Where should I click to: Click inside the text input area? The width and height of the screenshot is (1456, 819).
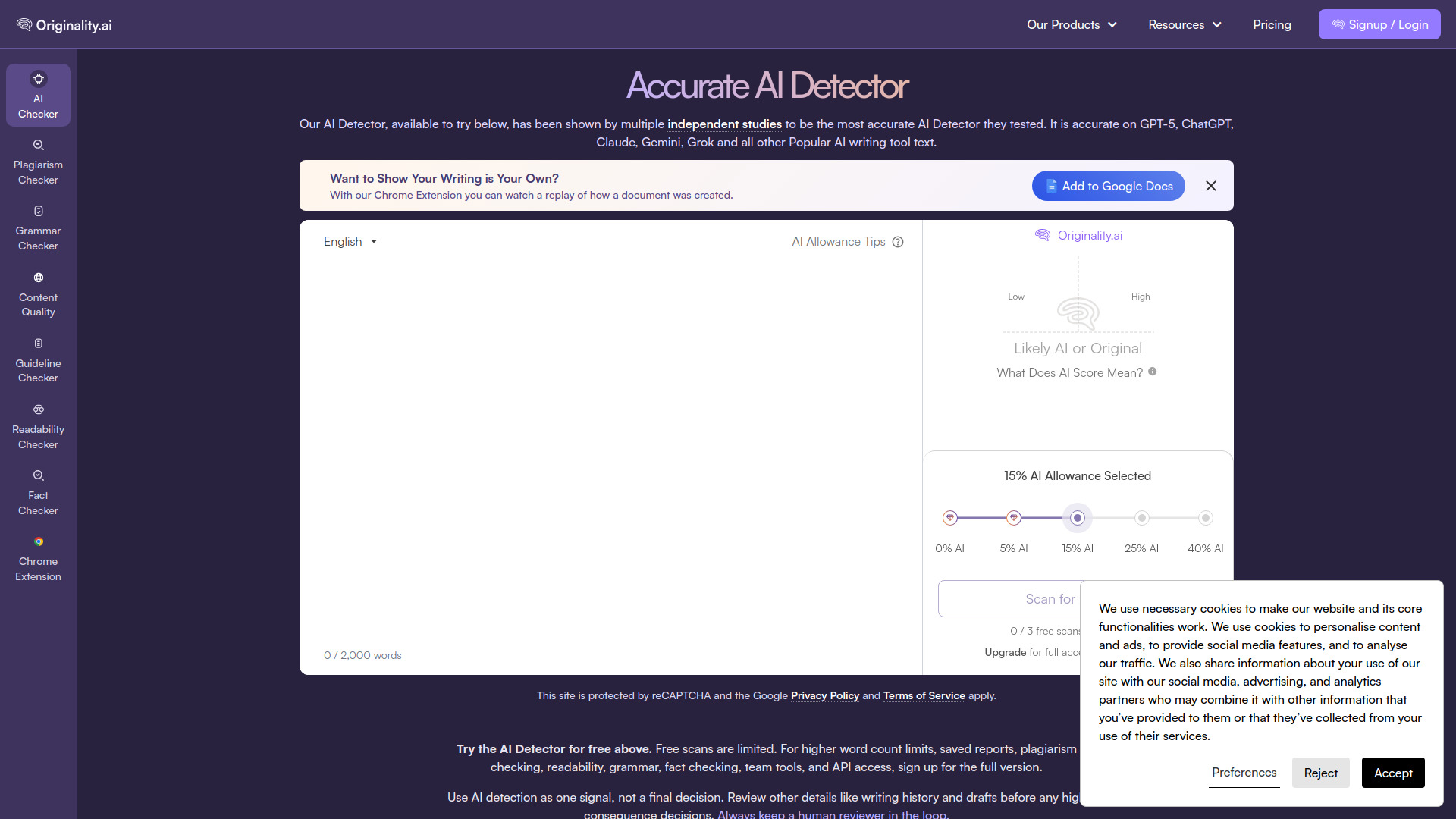pyautogui.click(x=610, y=451)
